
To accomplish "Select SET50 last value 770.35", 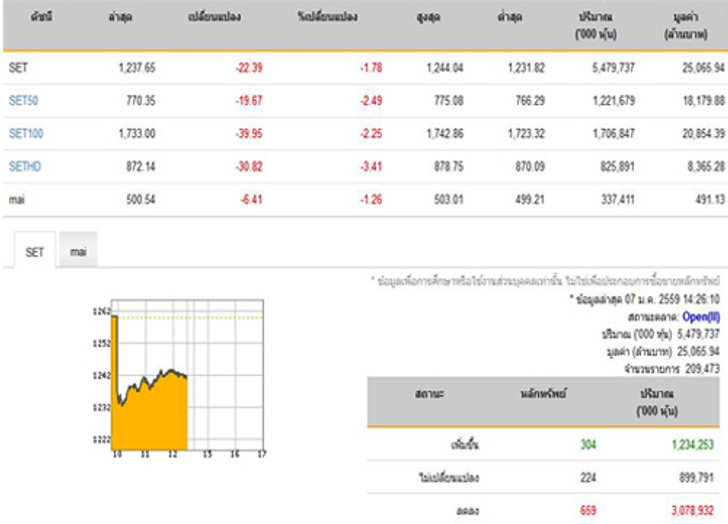I will pyautogui.click(x=141, y=100).
